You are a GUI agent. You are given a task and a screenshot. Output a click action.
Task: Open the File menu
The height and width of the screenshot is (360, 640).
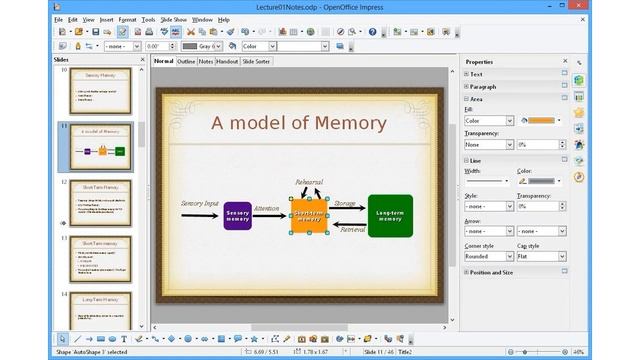59,20
